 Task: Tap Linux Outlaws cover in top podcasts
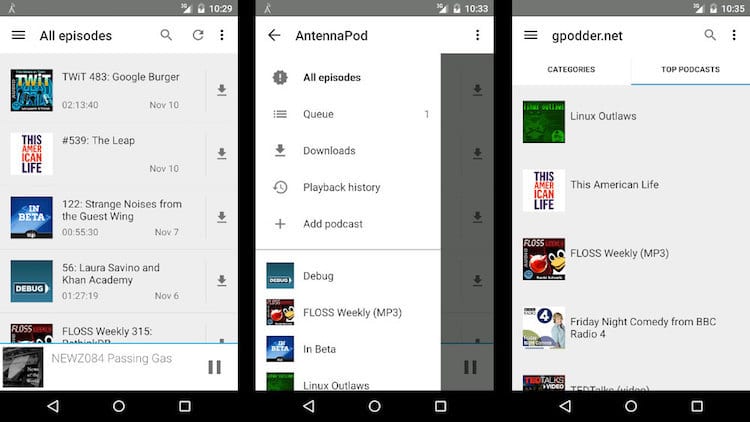pyautogui.click(x=544, y=122)
